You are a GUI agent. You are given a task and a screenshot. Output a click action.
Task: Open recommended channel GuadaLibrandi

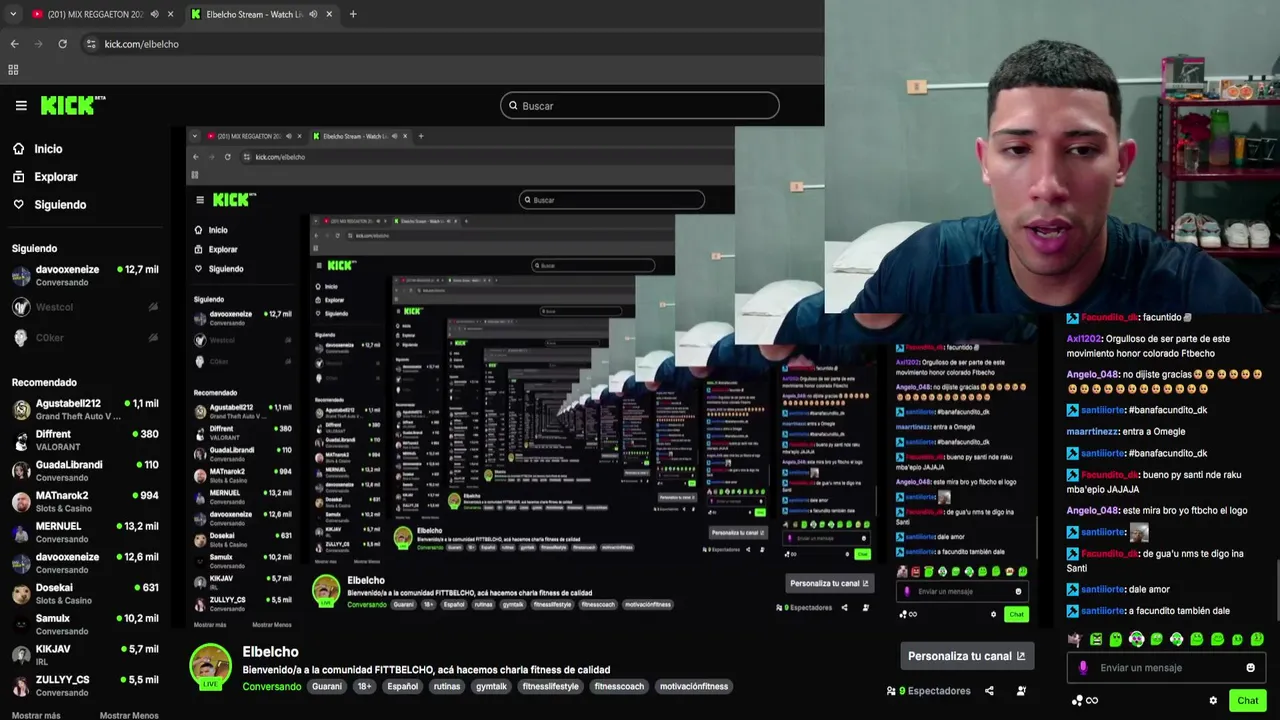(x=85, y=470)
